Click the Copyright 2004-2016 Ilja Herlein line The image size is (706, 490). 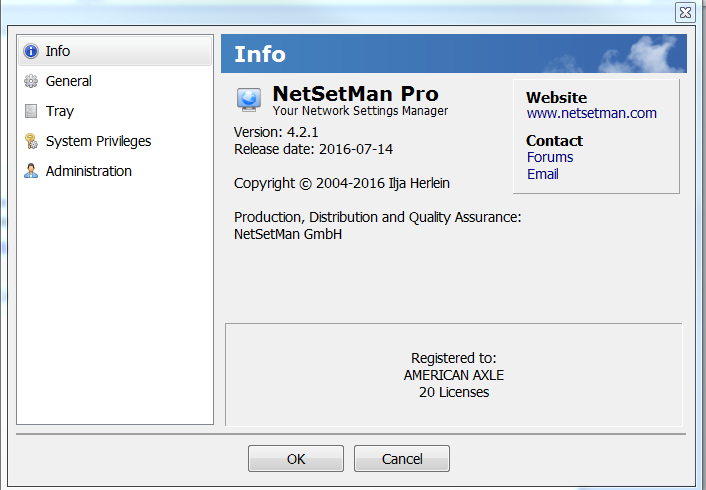click(x=342, y=183)
